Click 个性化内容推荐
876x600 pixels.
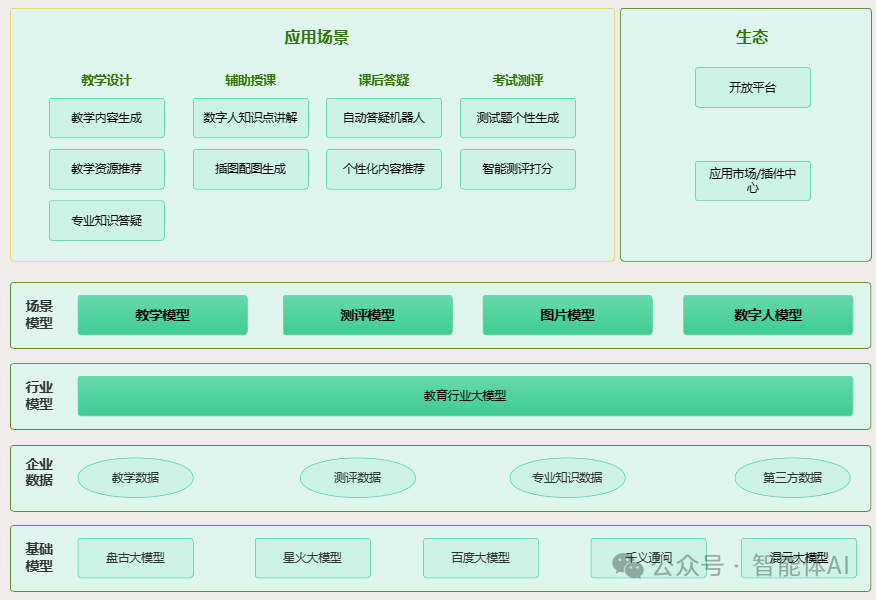coord(383,169)
